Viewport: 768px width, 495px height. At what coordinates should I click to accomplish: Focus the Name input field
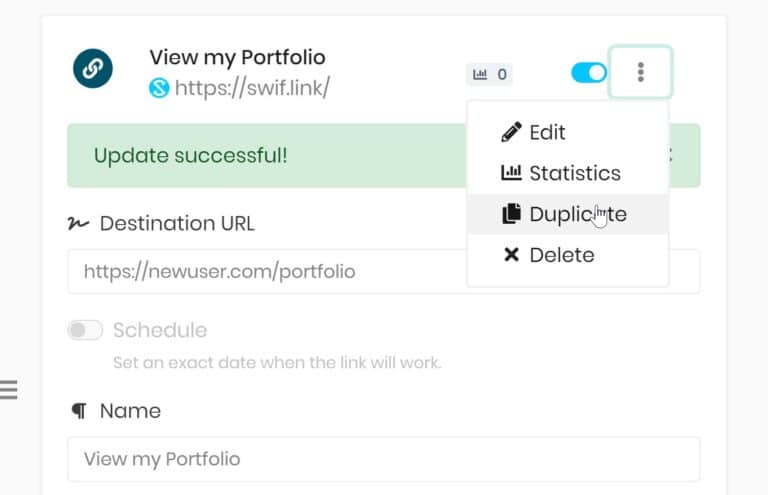pyautogui.click(x=384, y=459)
